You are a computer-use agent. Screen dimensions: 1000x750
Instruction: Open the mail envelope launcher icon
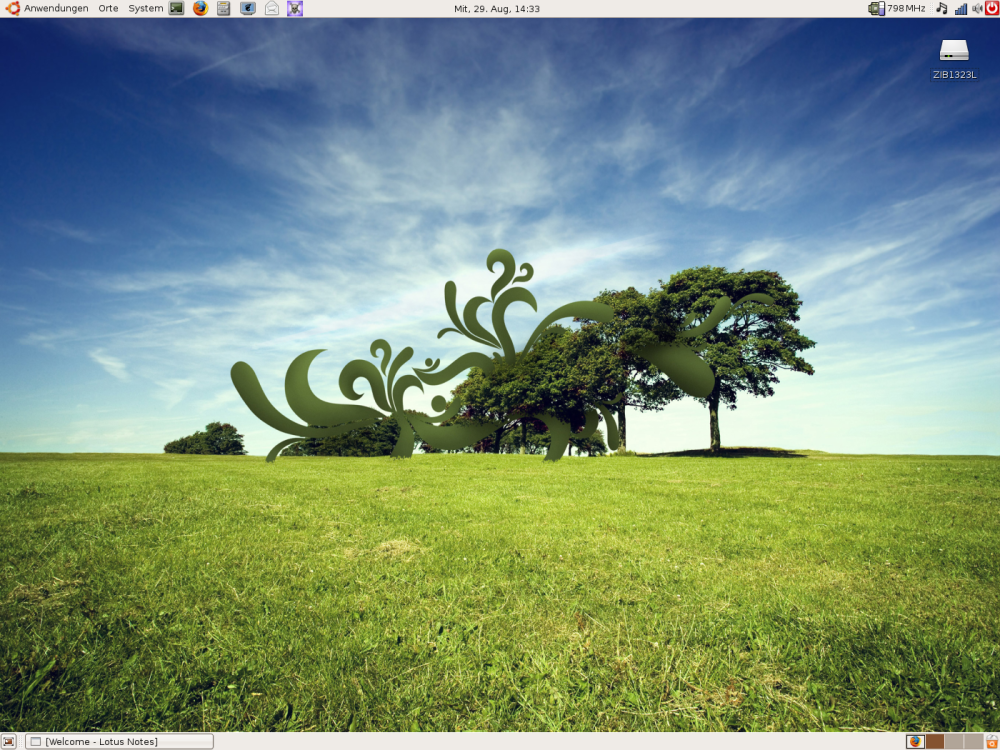click(x=272, y=8)
